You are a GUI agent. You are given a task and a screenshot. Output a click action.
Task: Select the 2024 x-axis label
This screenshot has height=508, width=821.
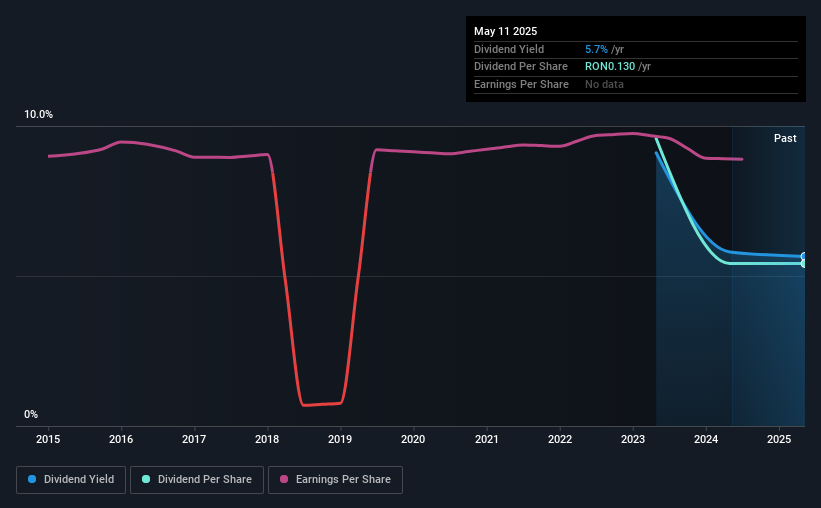tap(706, 439)
